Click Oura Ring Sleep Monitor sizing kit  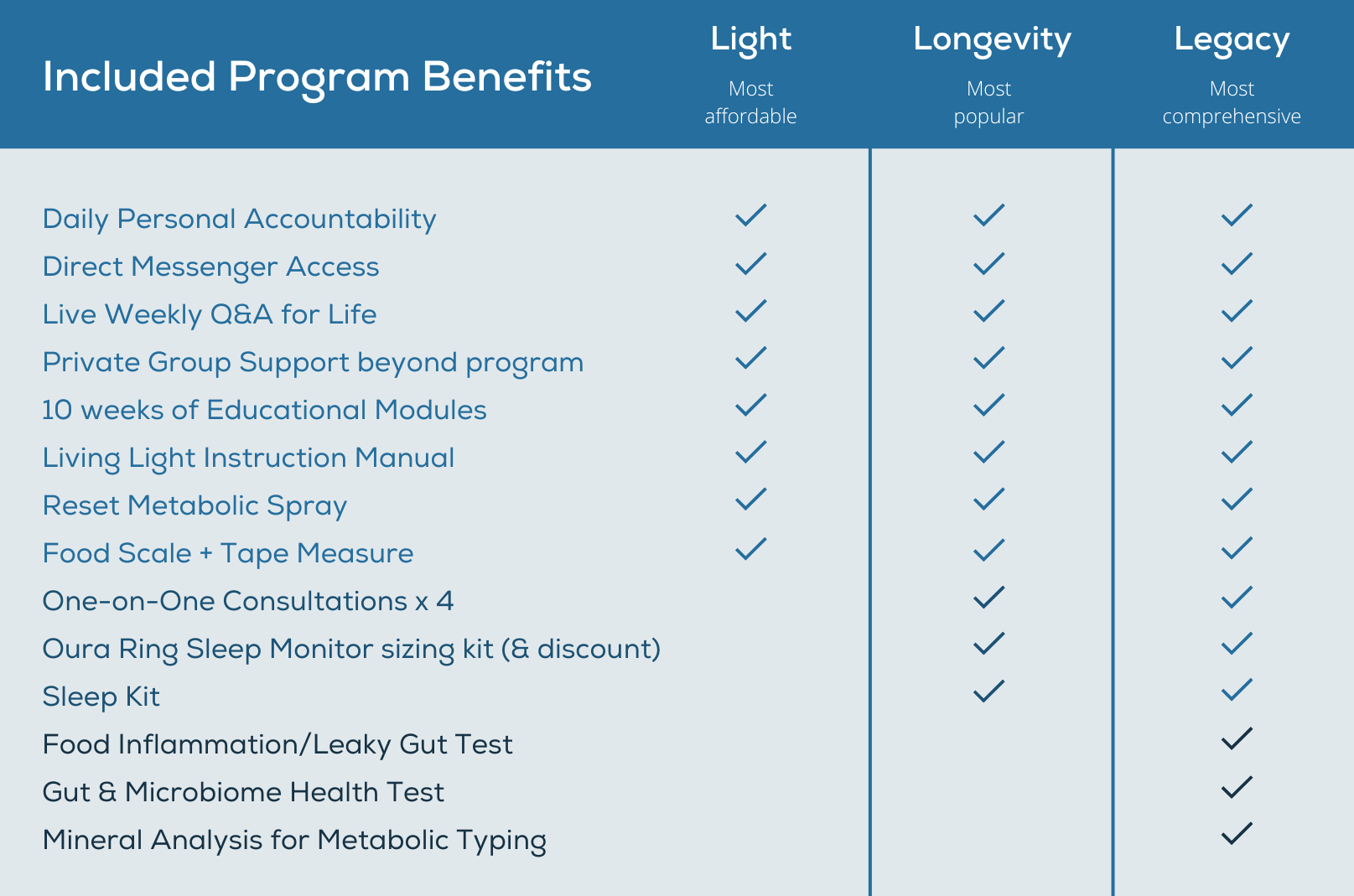(351, 649)
